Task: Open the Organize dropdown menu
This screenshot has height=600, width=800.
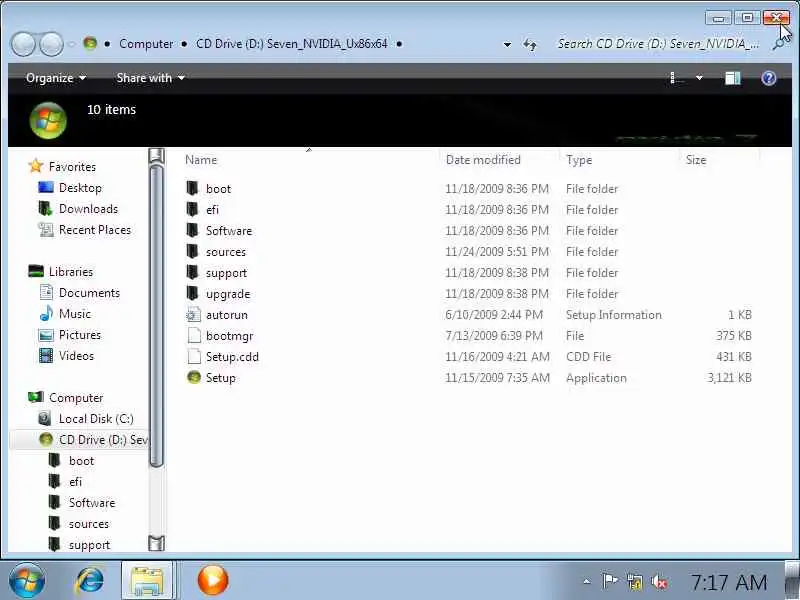Action: [56, 78]
